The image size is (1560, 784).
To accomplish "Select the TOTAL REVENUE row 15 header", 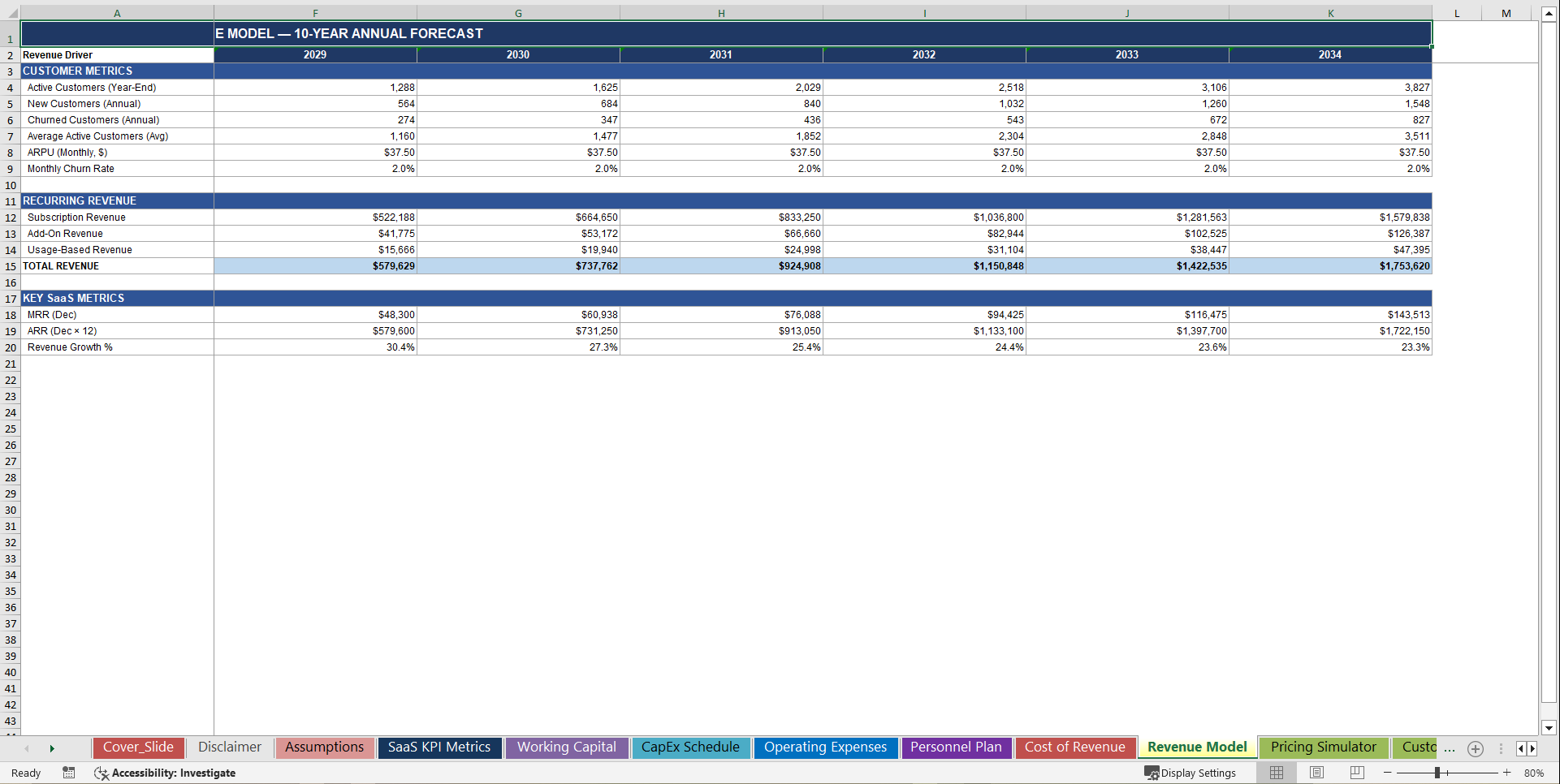I will pos(11,265).
